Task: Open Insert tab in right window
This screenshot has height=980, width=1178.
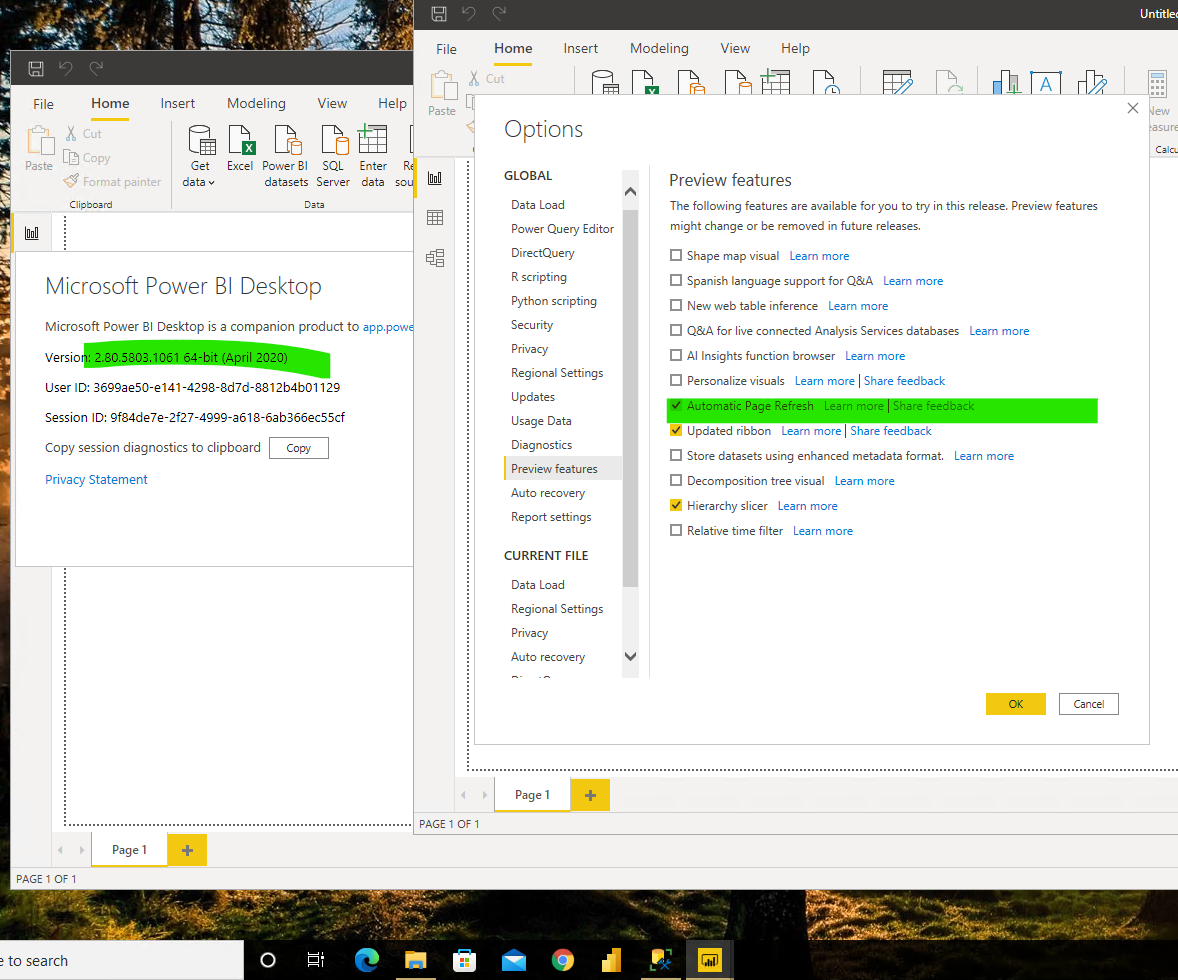Action: (x=581, y=48)
